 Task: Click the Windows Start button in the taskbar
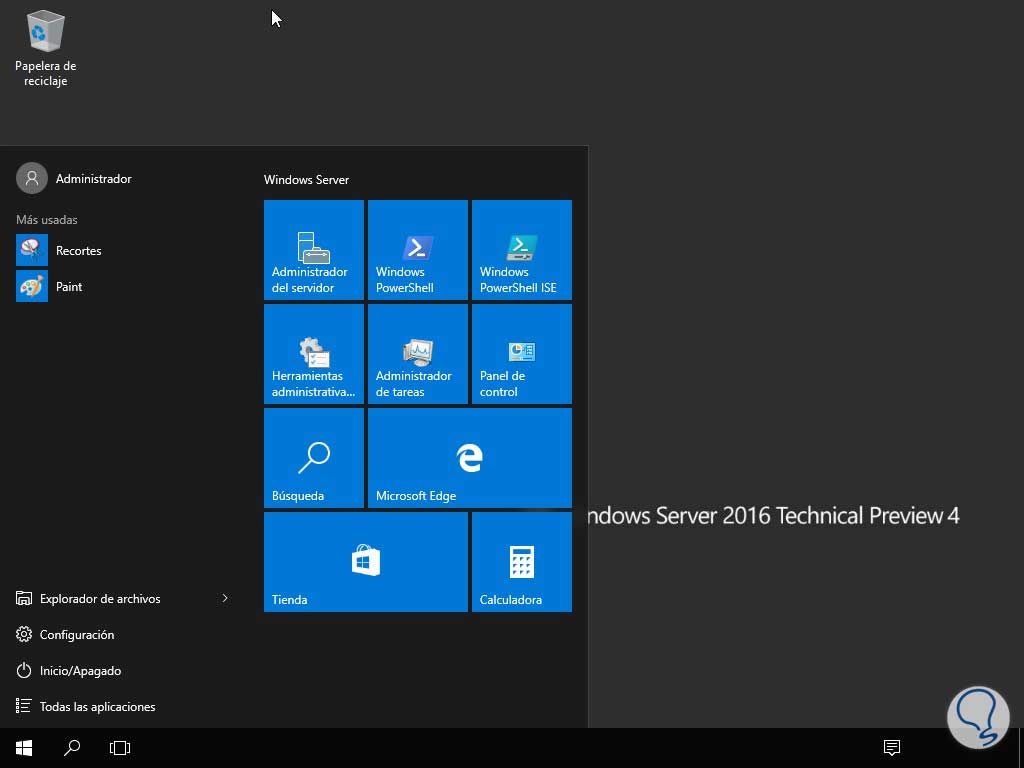(24, 747)
